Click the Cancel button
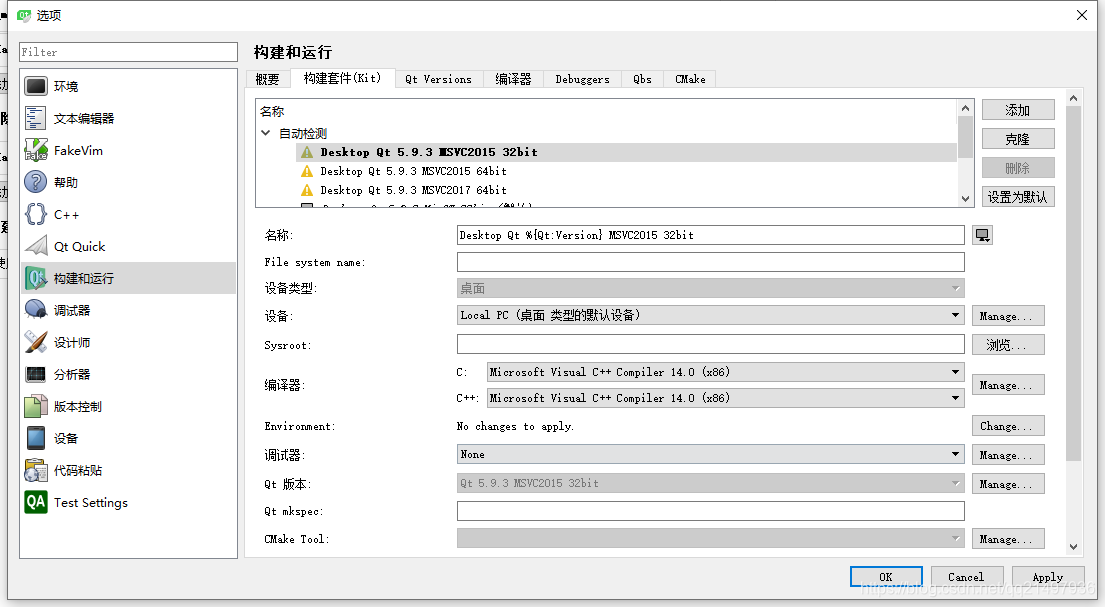This screenshot has height=607, width=1105. point(966,577)
